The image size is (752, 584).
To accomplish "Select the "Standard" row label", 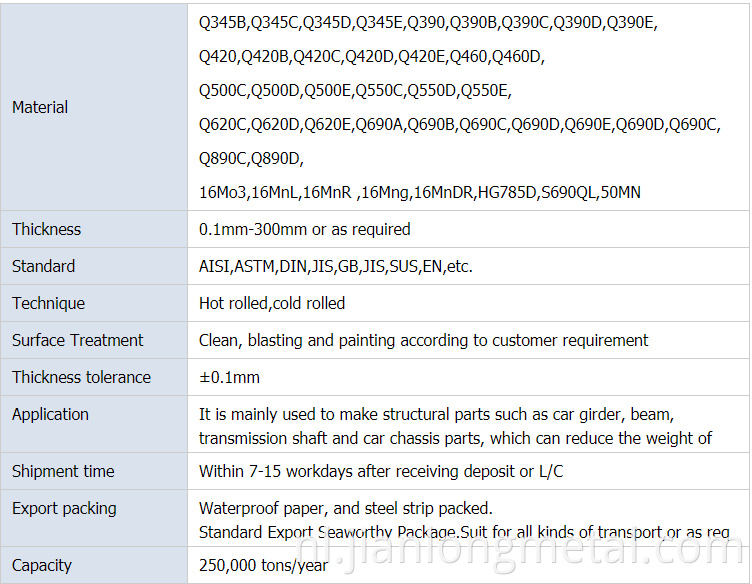I will click(43, 266).
